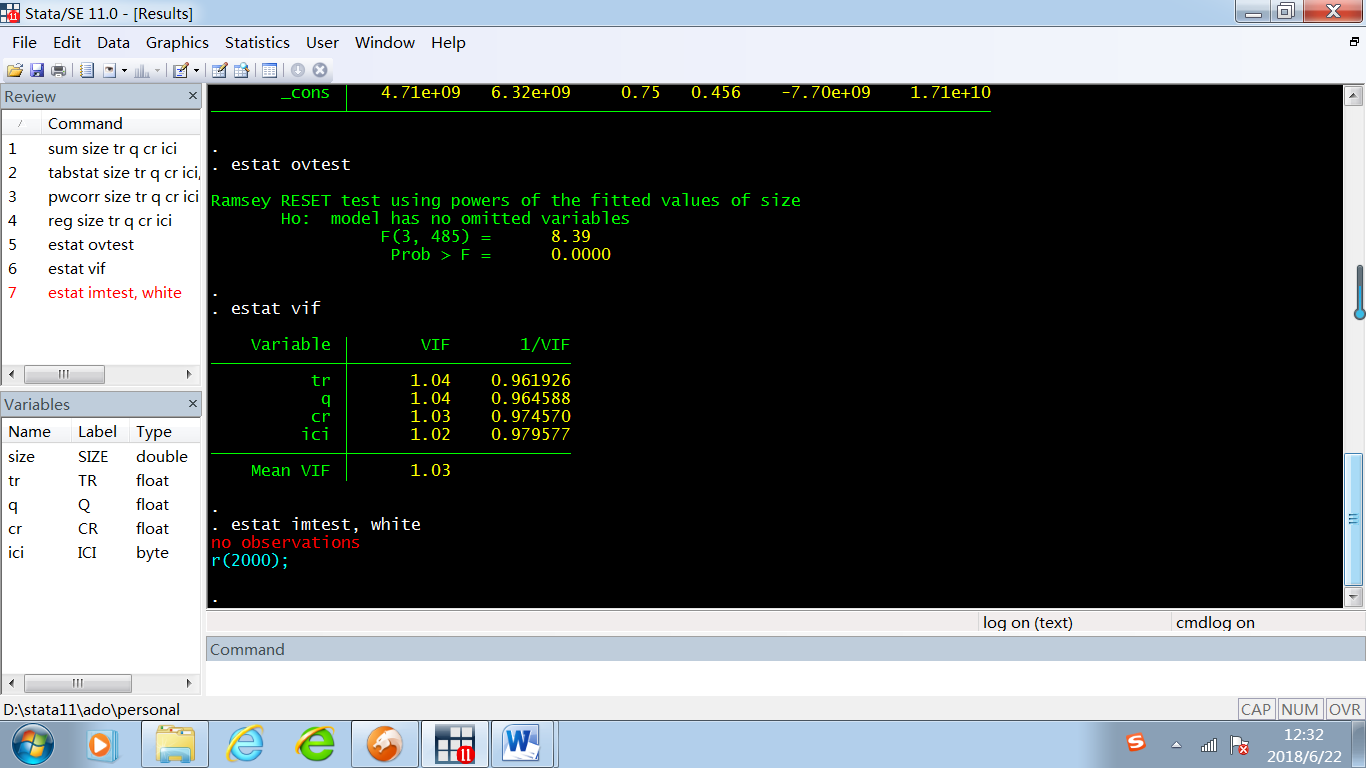Open the Help menu
Screen dimensions: 1366x768
point(448,42)
